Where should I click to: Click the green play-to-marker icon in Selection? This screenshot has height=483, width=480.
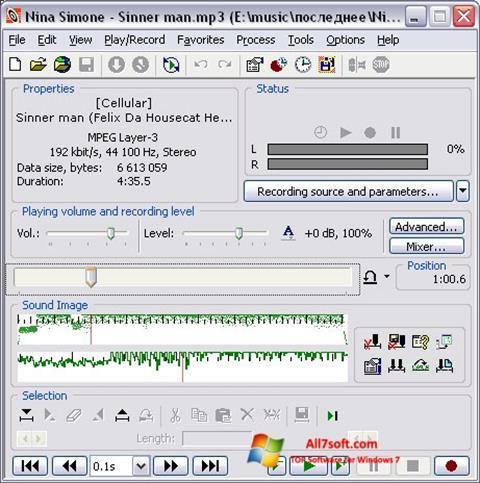333,416
